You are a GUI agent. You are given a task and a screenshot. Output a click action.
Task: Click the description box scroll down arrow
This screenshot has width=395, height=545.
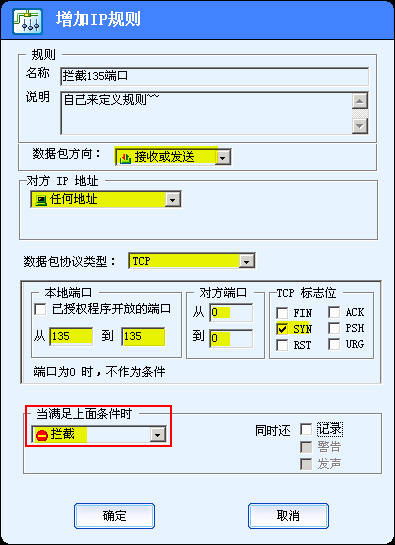pyautogui.click(x=360, y=125)
